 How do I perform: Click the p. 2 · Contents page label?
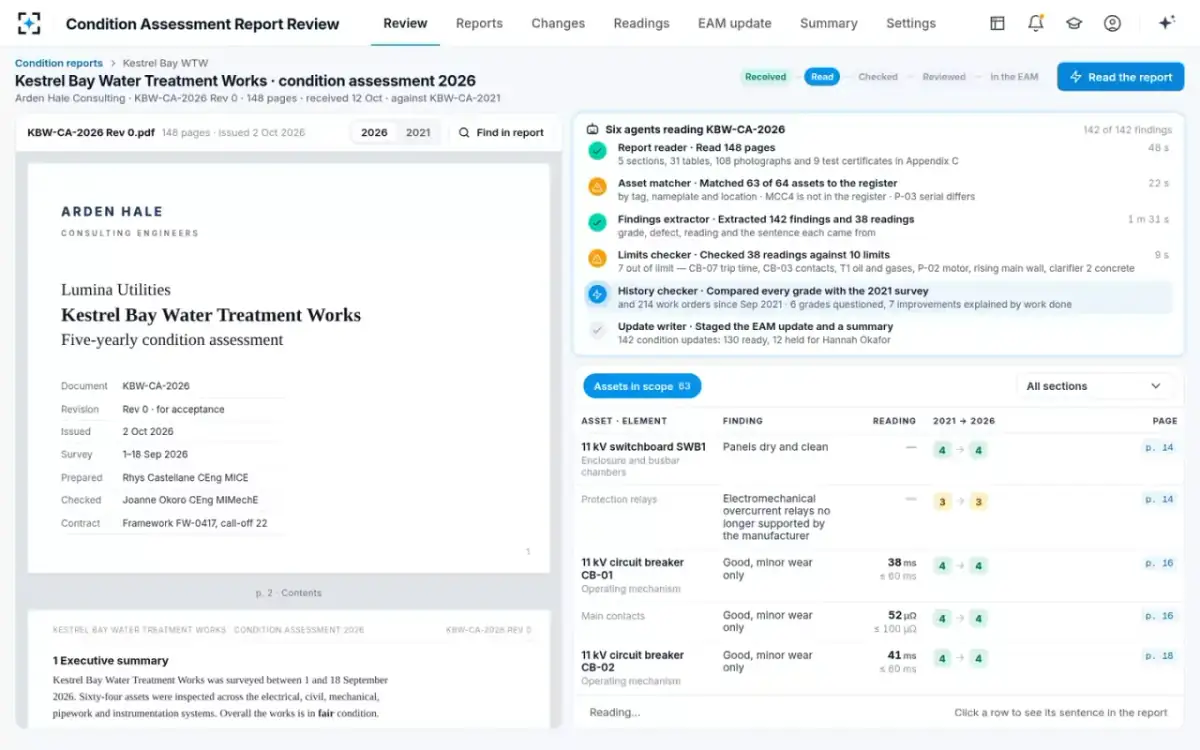[289, 593]
